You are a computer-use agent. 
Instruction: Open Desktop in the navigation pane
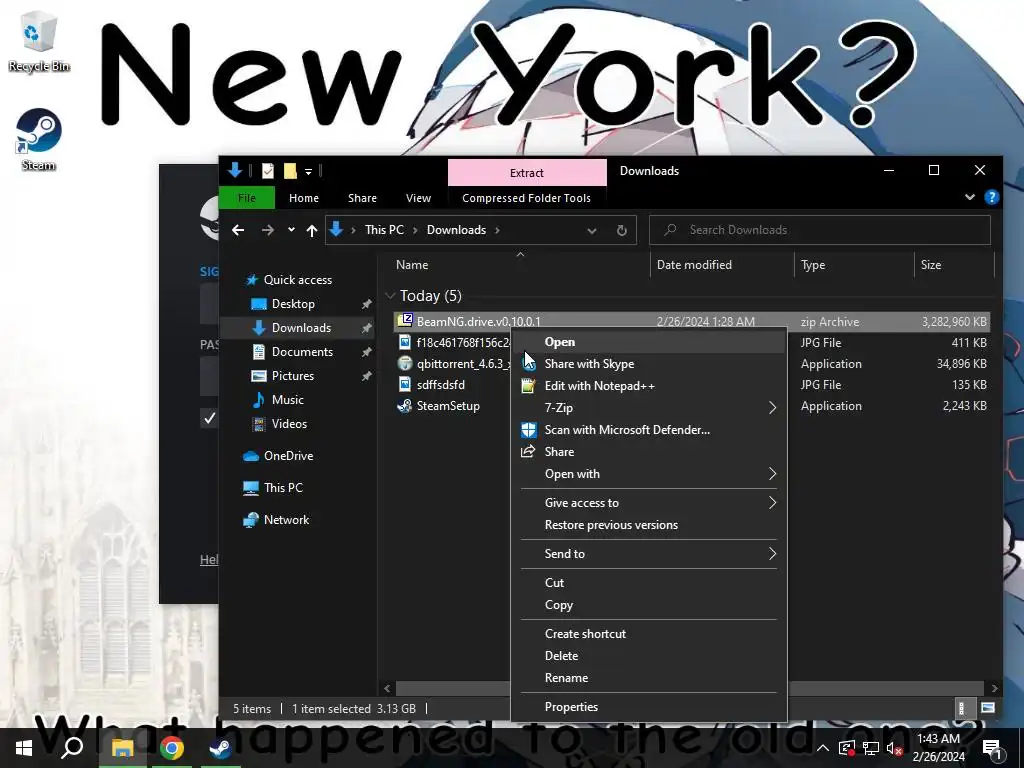(x=293, y=304)
